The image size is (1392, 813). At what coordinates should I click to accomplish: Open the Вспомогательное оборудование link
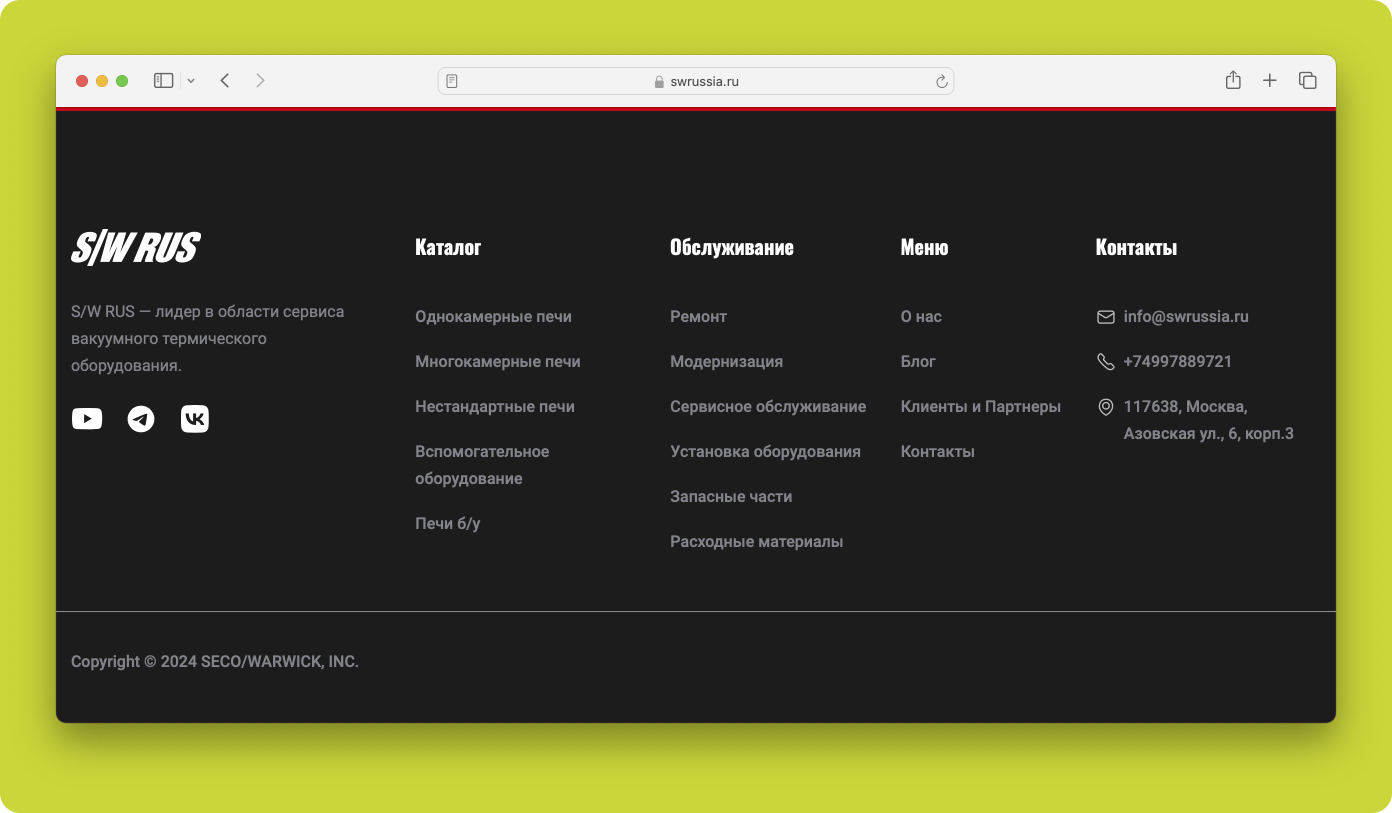tap(482, 465)
